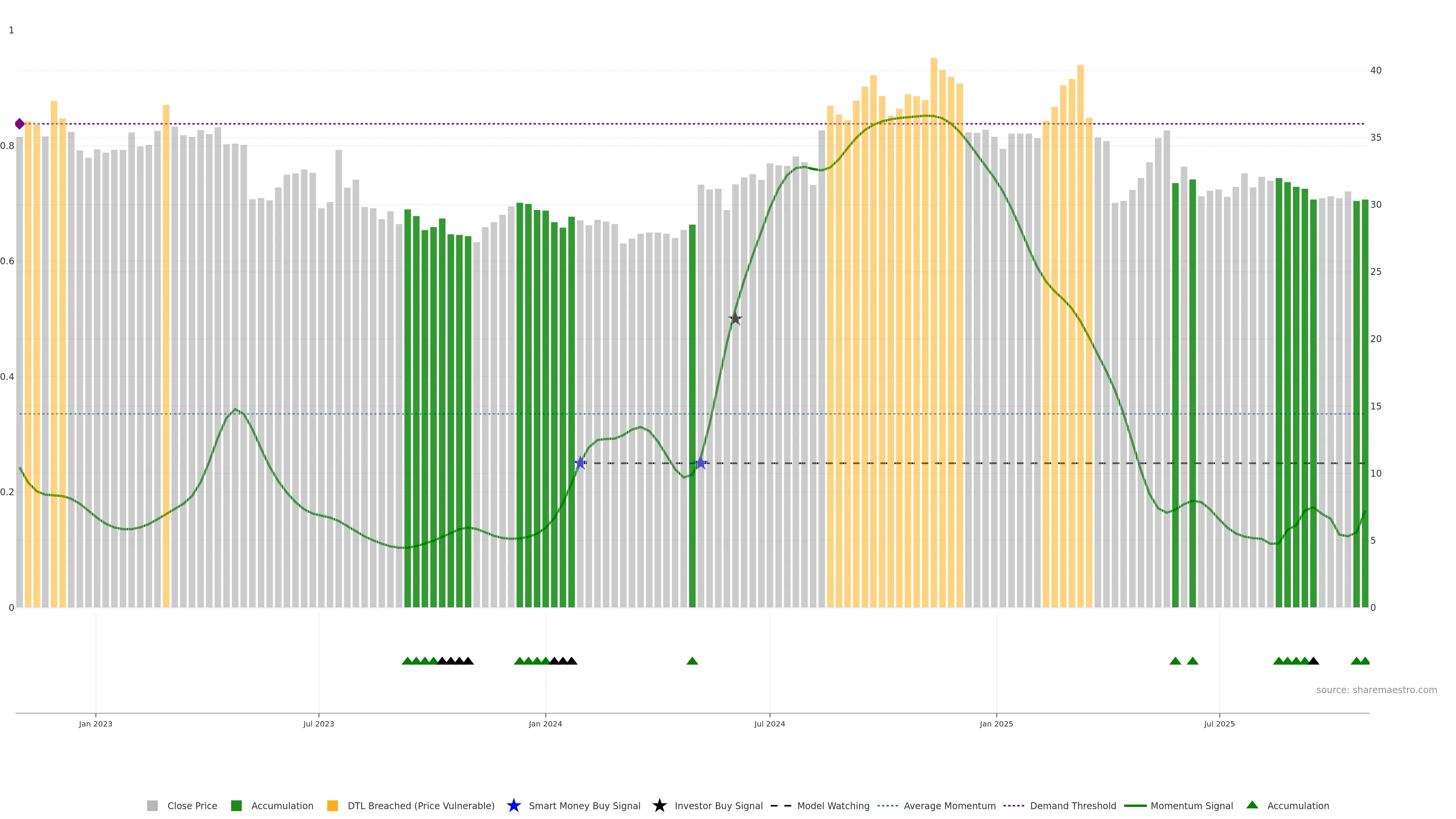Screen dimensions: 1456x819
Task: Click the Jul 2025 axis label
Action: pyautogui.click(x=1219, y=724)
